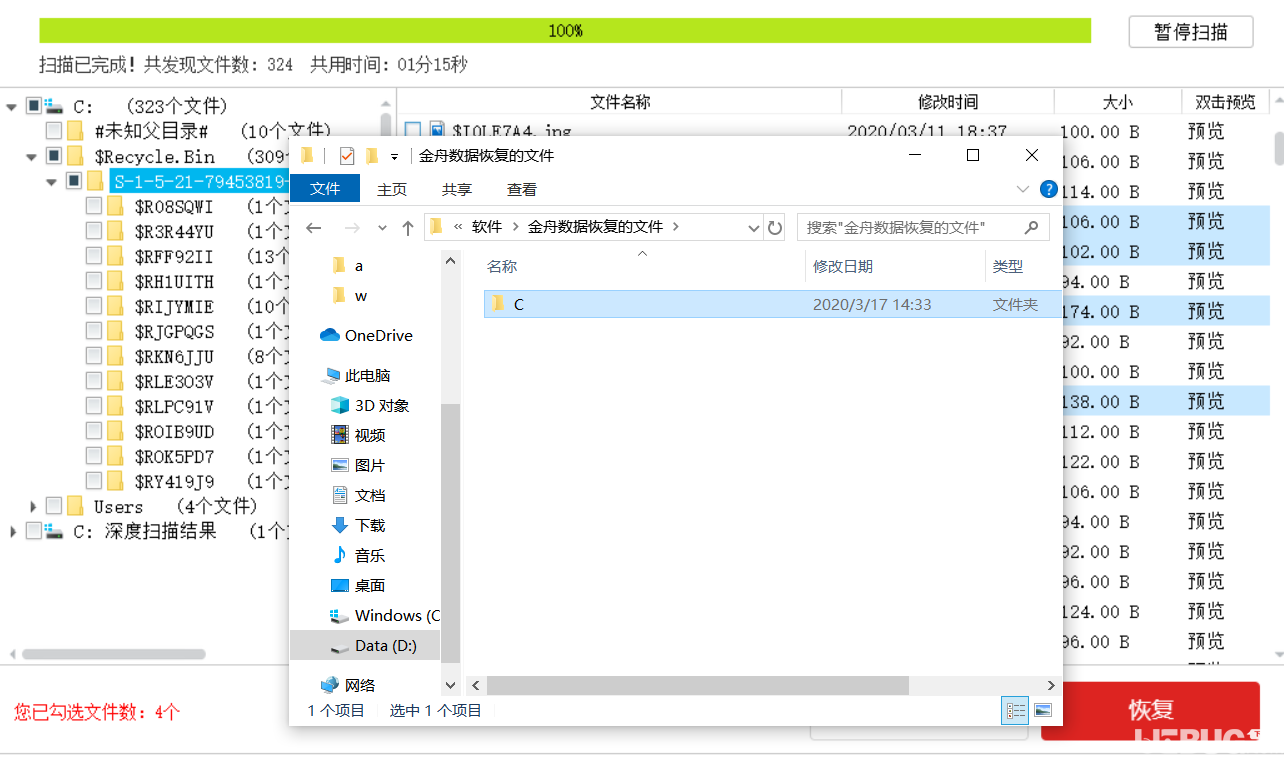This screenshot has height=763, width=1284.
Task: Click the 暂停扫描 button
Action: 1190,31
